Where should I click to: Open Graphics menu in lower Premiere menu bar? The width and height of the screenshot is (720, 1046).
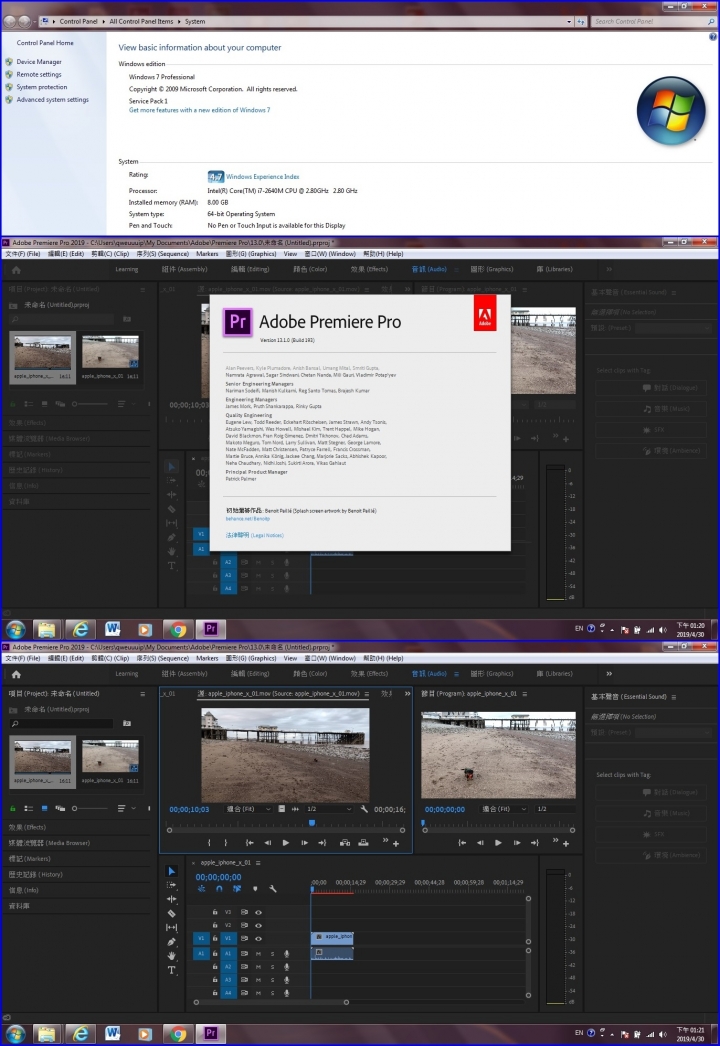click(251, 658)
